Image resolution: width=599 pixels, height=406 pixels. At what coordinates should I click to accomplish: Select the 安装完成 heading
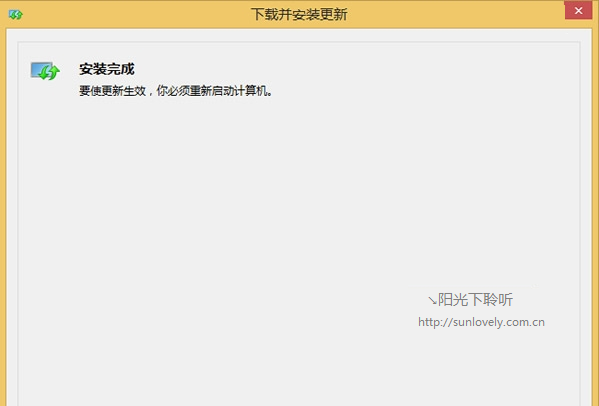click(107, 69)
